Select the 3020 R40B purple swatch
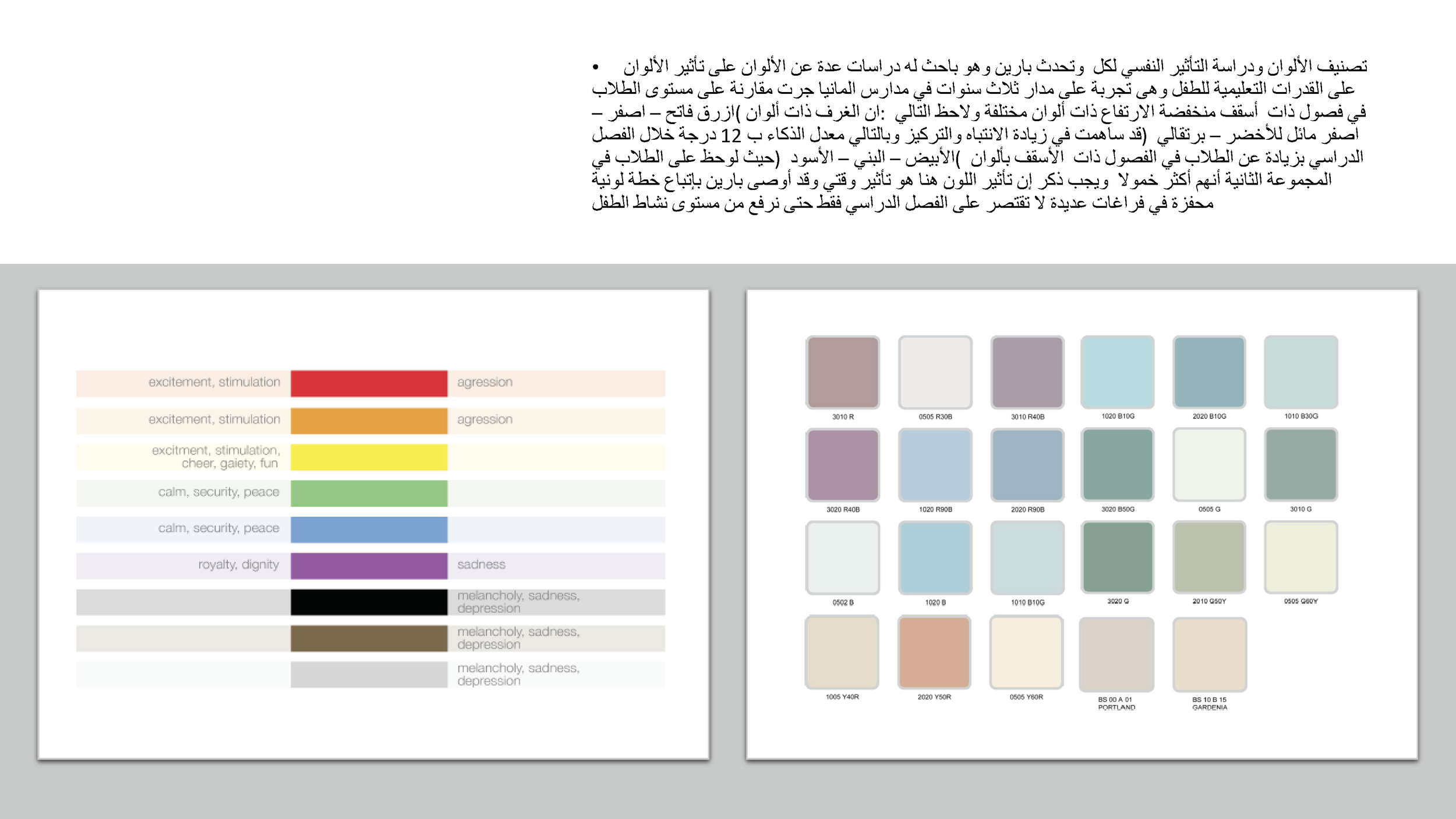This screenshot has width=1456, height=819. [x=842, y=464]
